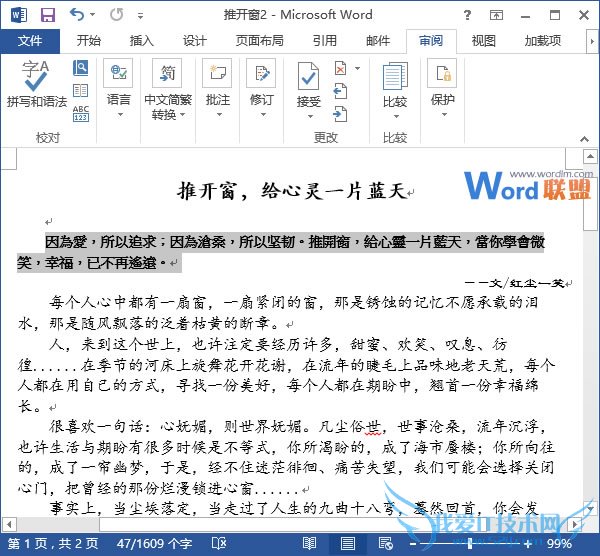Switch to the 页面布局 tab
This screenshot has width=600, height=556.
[259, 41]
